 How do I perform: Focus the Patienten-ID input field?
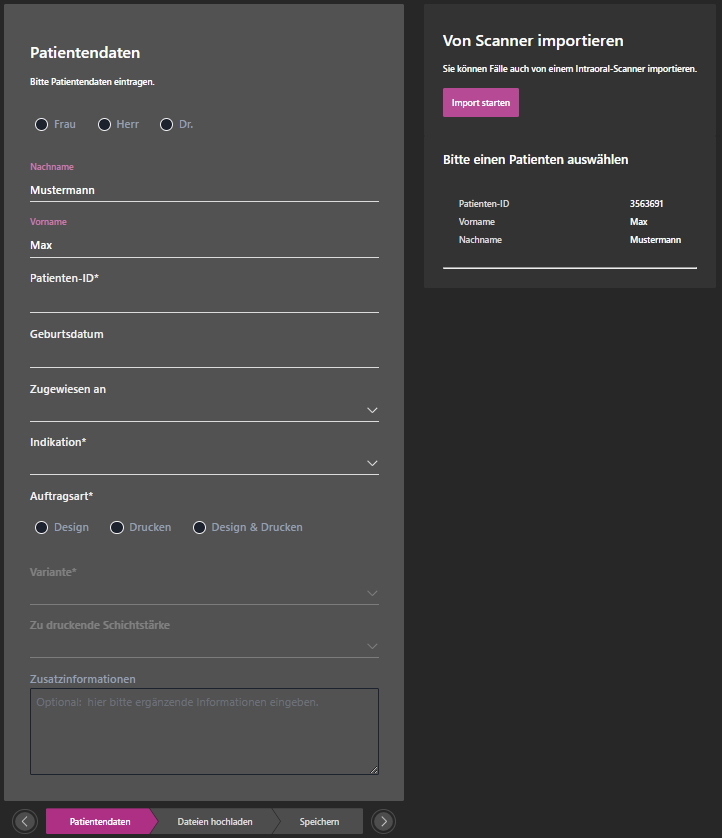point(204,301)
